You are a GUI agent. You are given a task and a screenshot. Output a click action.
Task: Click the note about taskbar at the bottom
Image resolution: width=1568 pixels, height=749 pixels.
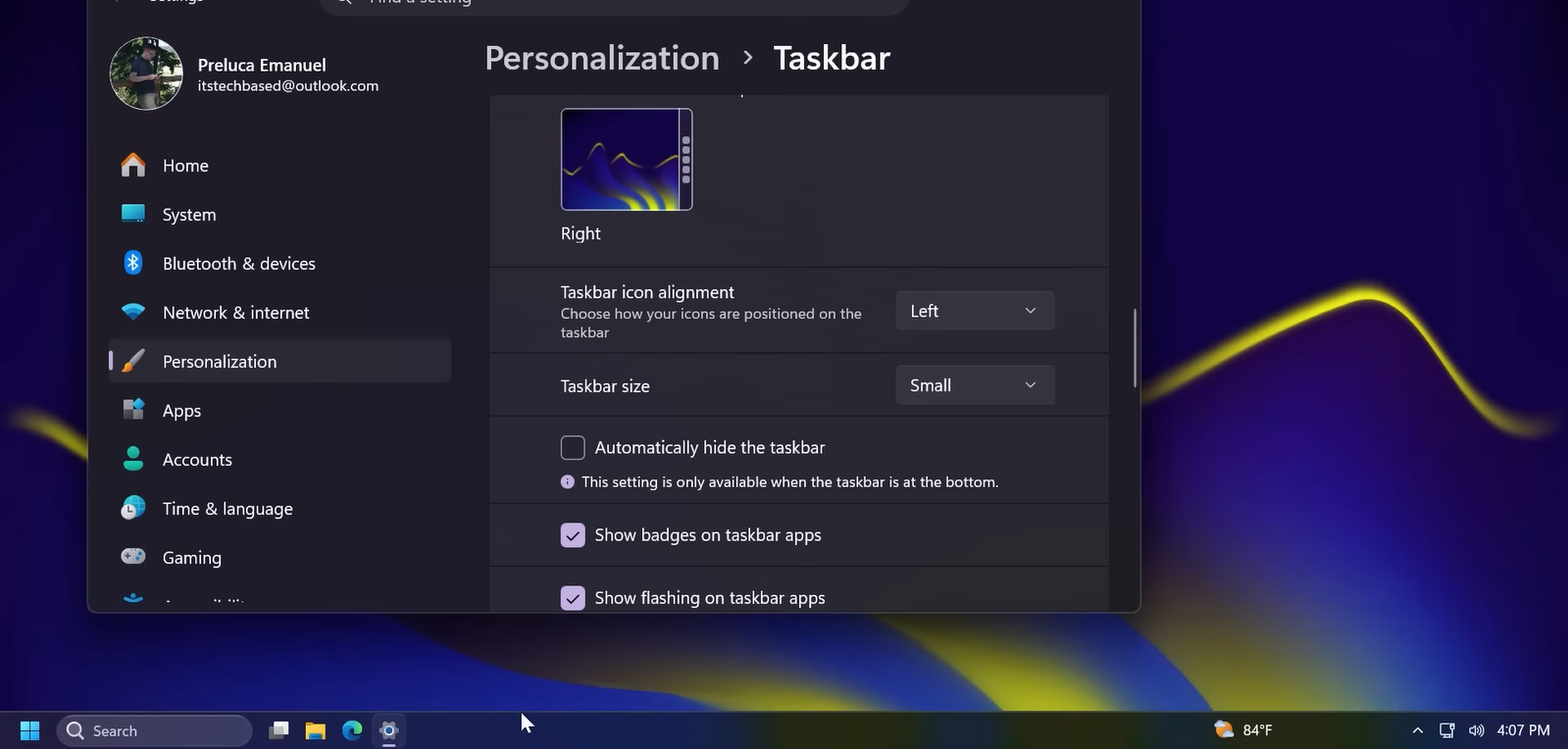[790, 482]
